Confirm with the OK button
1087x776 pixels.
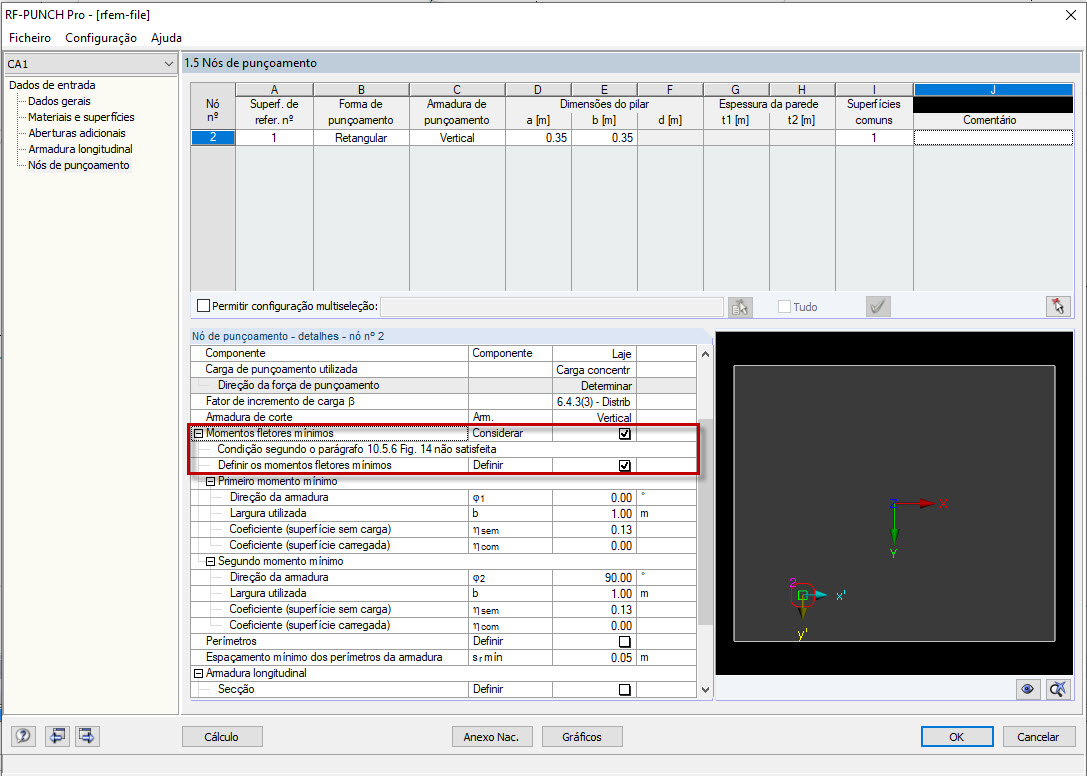pyautogui.click(x=957, y=736)
